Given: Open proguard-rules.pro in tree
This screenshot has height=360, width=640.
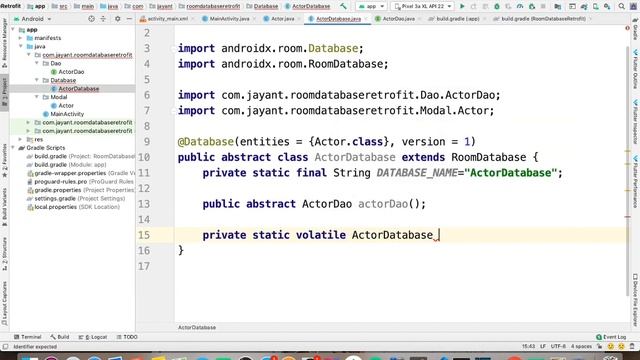Looking at the screenshot, I should coord(80,182).
